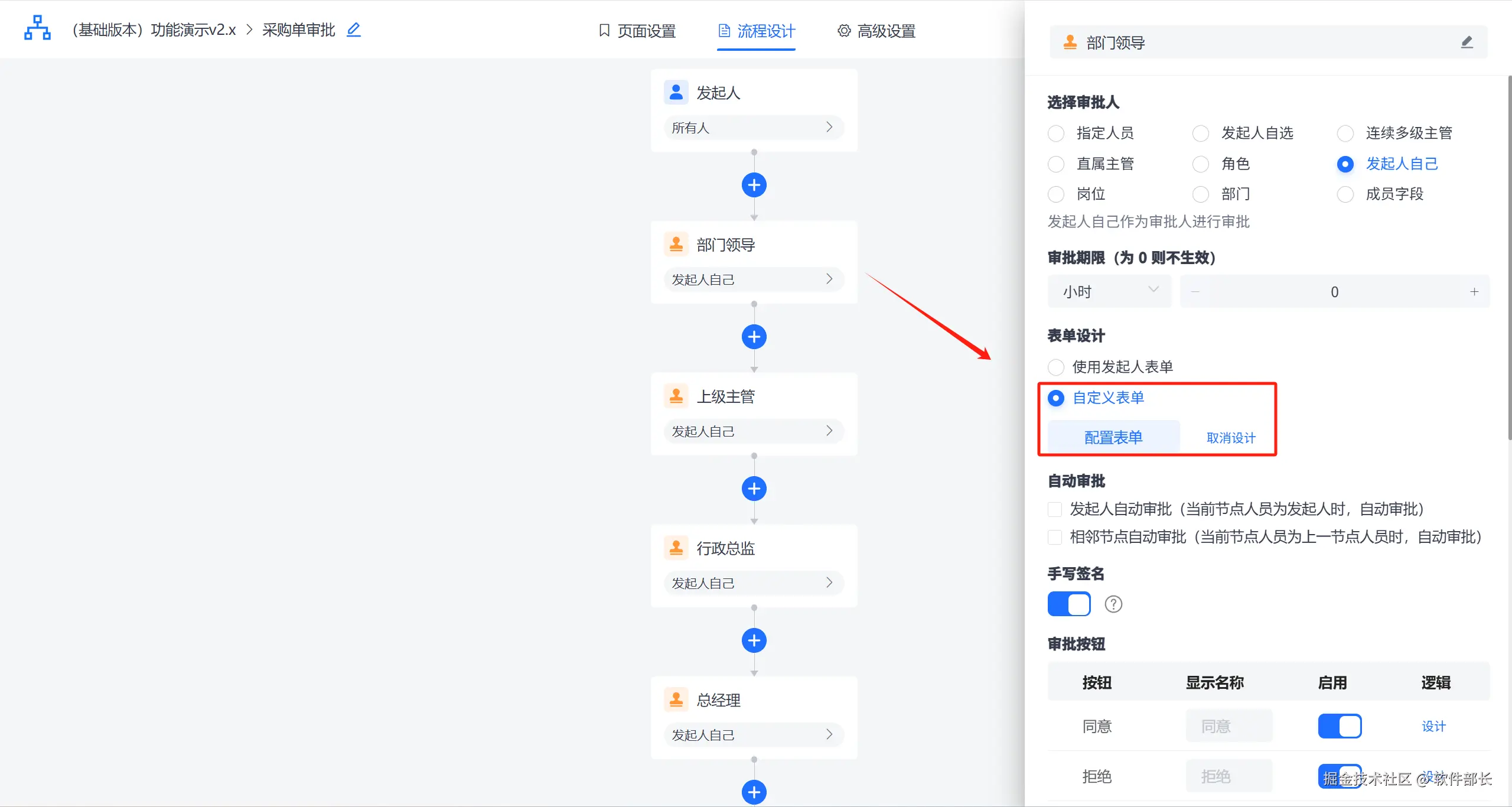Select the 行政总监 approver node icon
This screenshot has height=807, width=1512.
click(x=676, y=548)
